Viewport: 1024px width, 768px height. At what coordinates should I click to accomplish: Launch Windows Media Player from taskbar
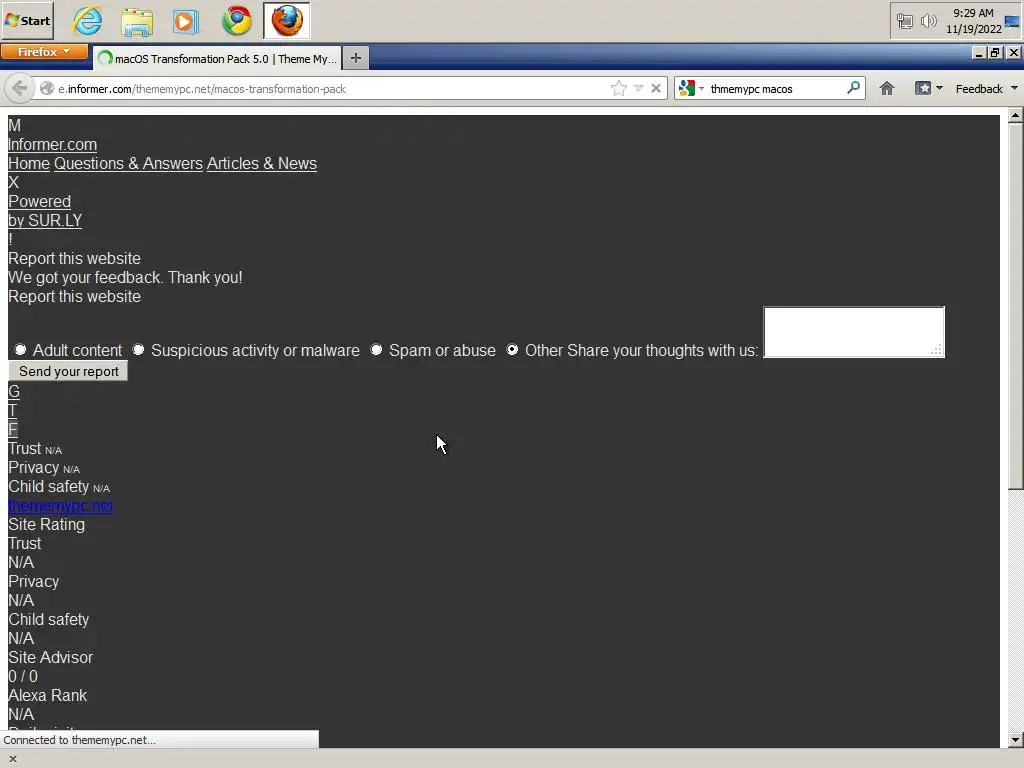(186, 21)
